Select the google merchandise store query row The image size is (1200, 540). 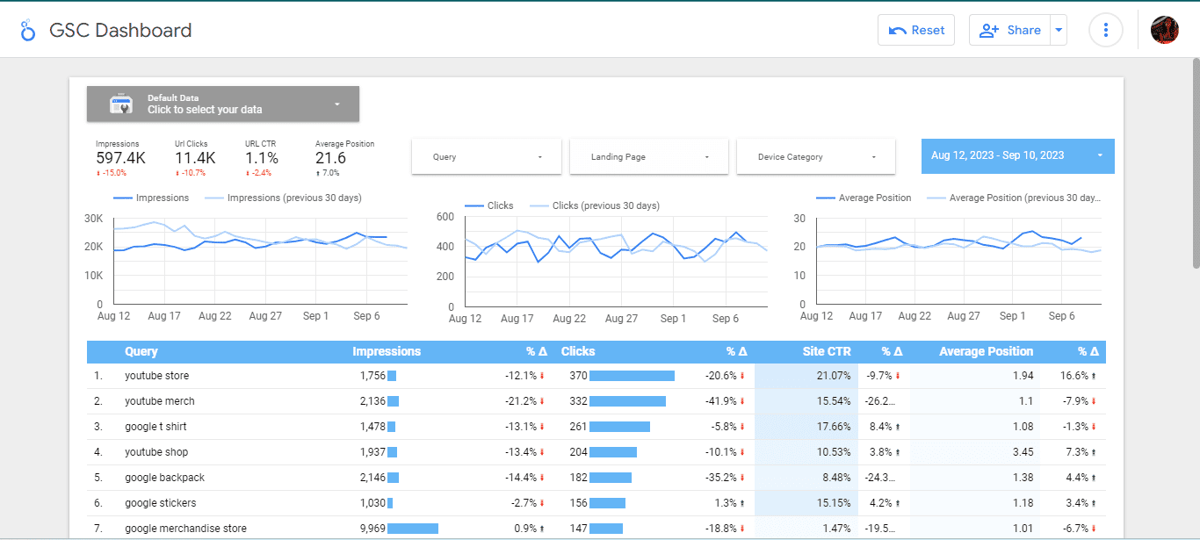click(597, 528)
